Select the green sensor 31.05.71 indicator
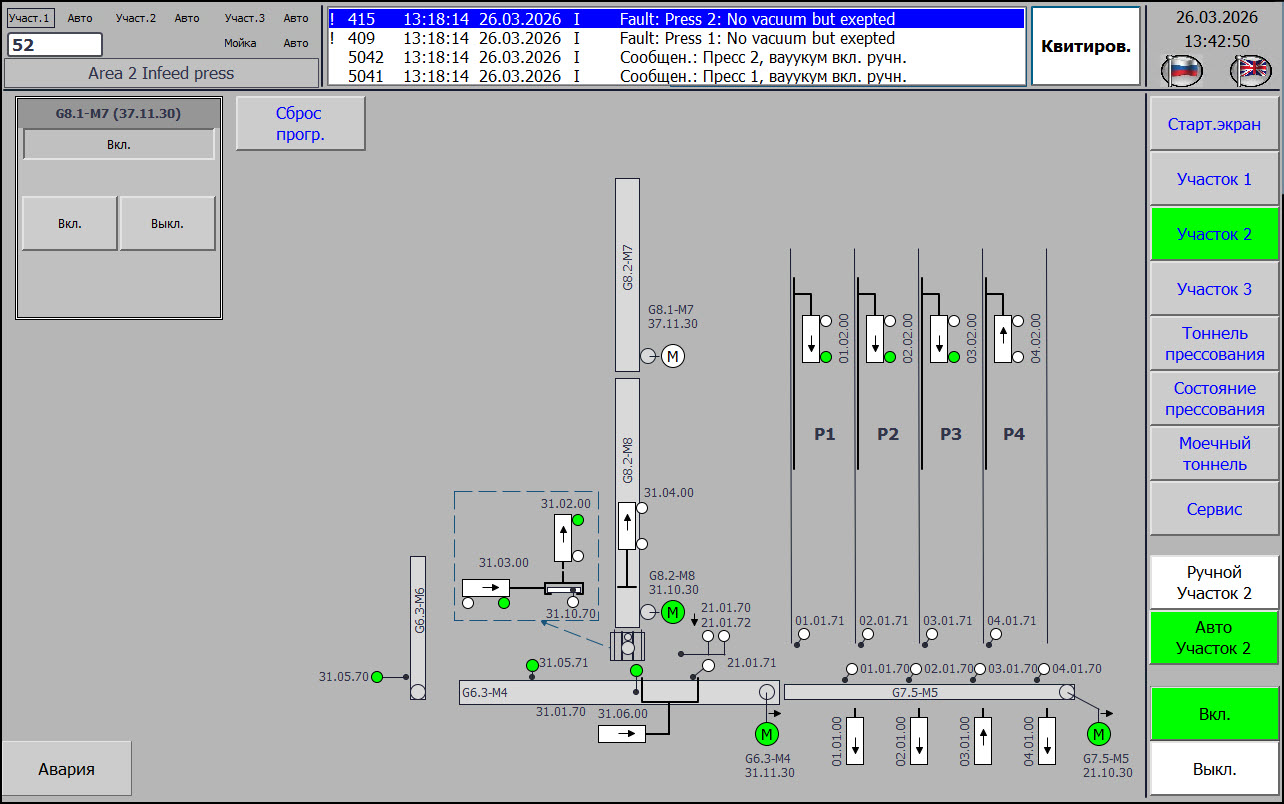Viewport: 1284px width, 804px height. pos(532,665)
